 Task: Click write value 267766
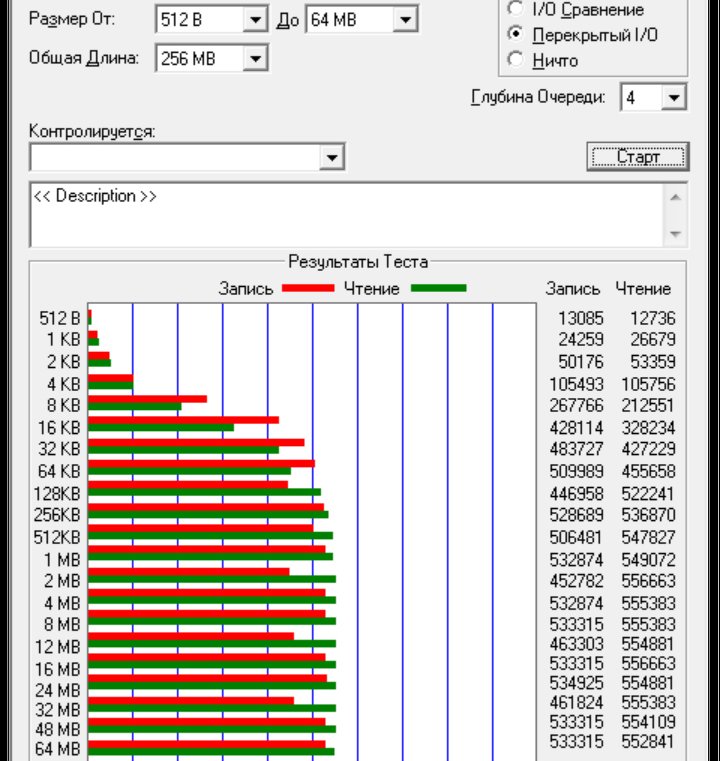click(x=577, y=405)
